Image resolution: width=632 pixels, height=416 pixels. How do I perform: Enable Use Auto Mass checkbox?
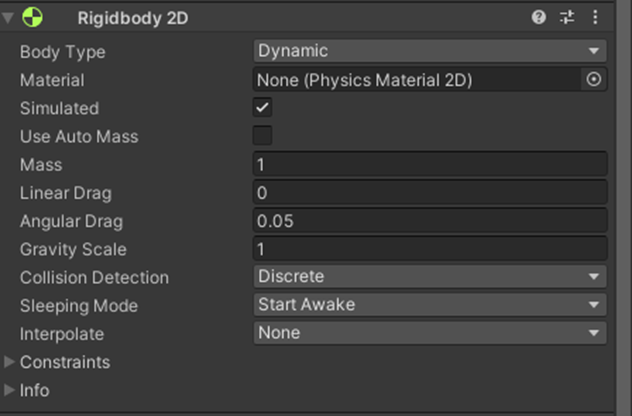[x=262, y=135]
